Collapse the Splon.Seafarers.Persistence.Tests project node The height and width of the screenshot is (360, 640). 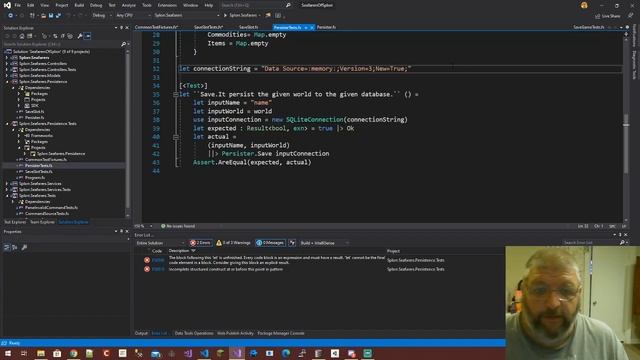pyautogui.click(x=7, y=124)
